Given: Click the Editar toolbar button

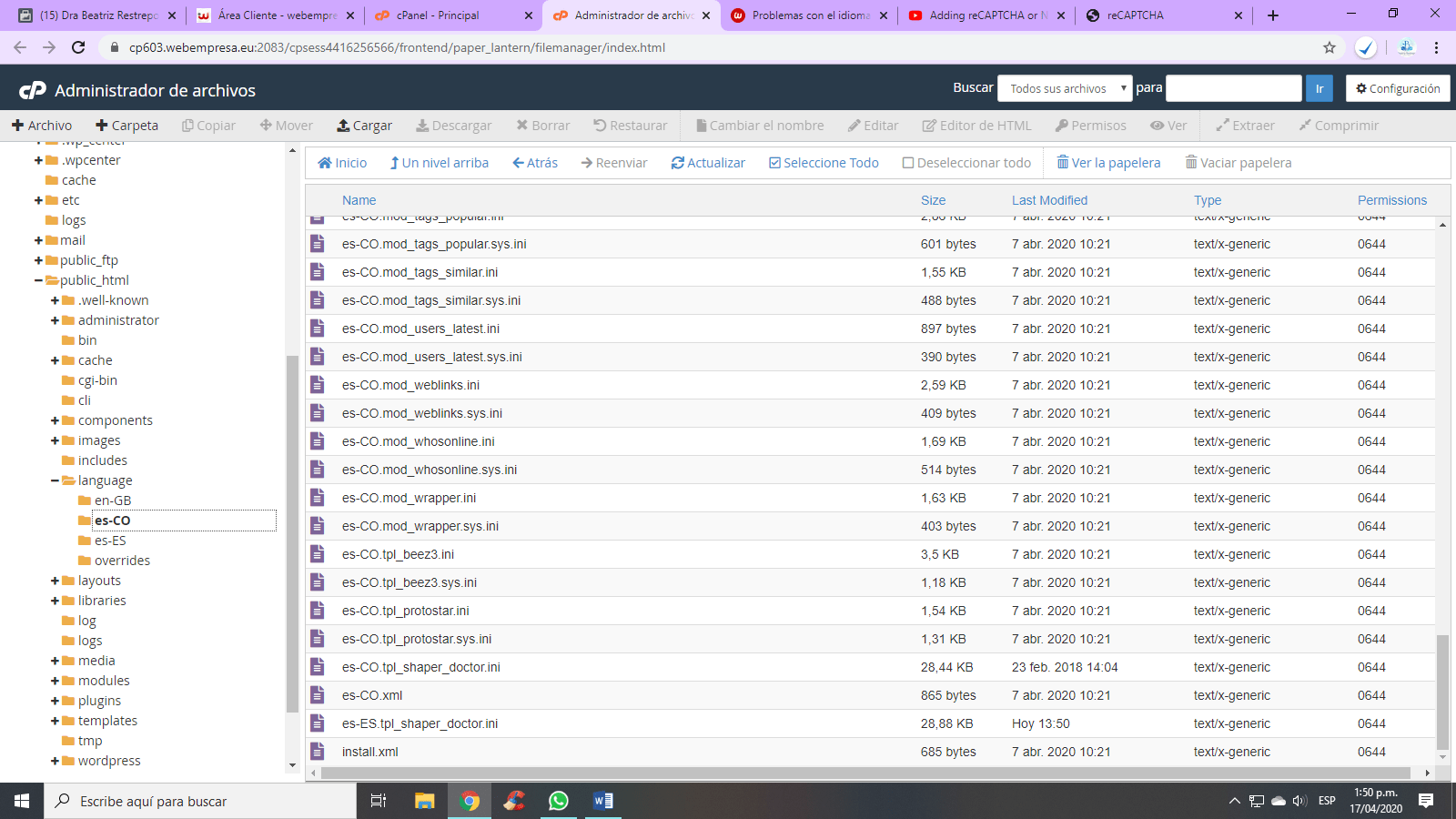Looking at the screenshot, I should coord(874,126).
